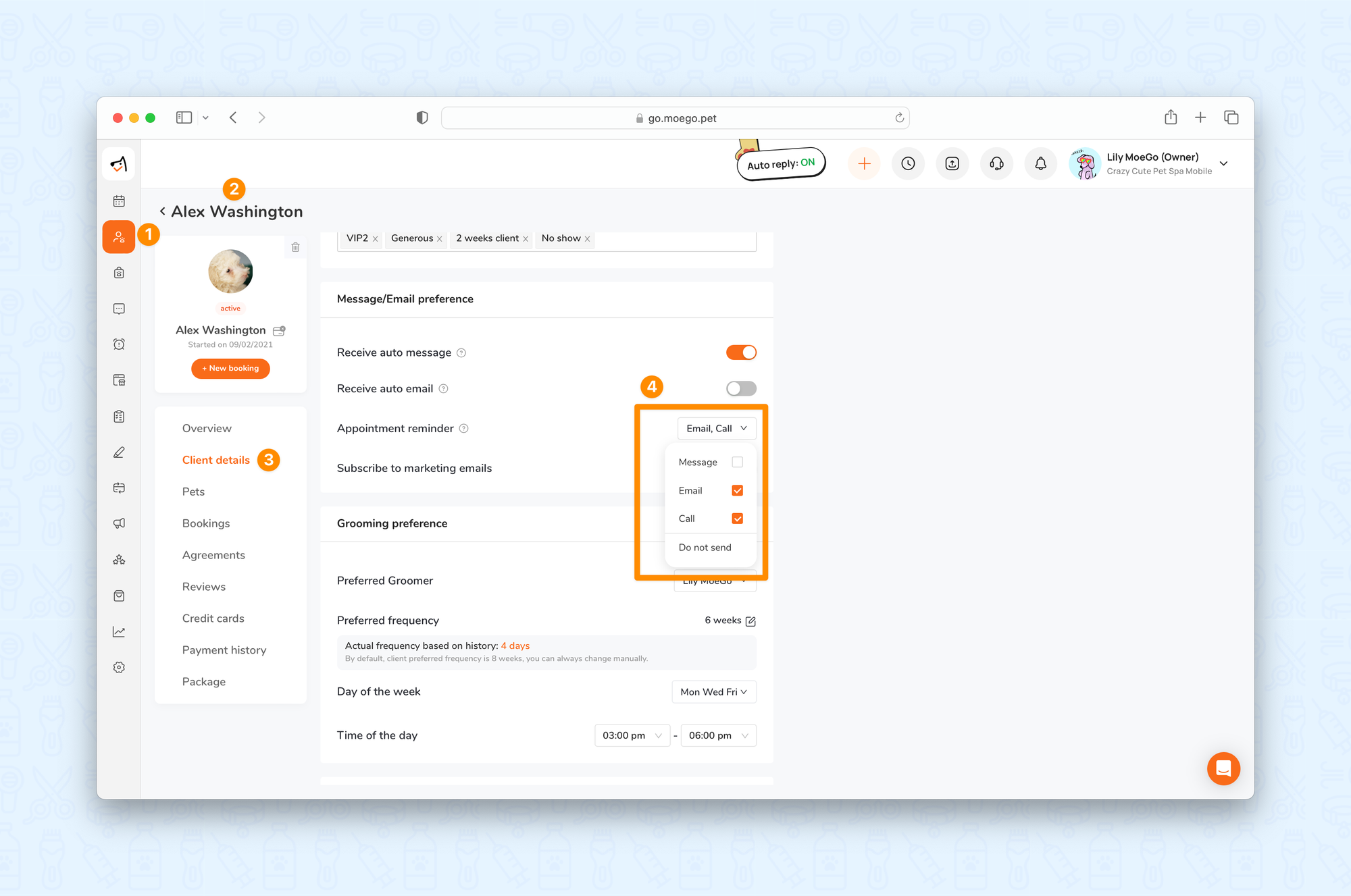Select the Do not send option
The height and width of the screenshot is (896, 1351).
[705, 548]
